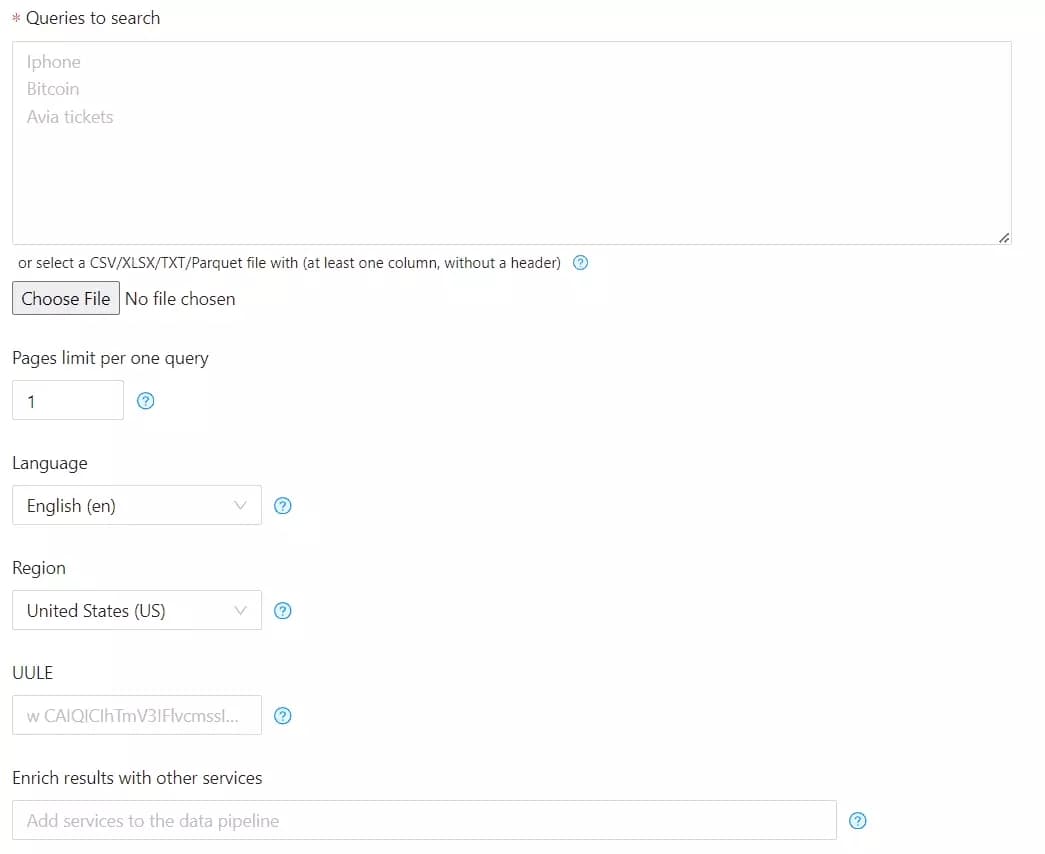Click the UULE input field
Viewport: 1045px width, 854px height.
coord(137,716)
